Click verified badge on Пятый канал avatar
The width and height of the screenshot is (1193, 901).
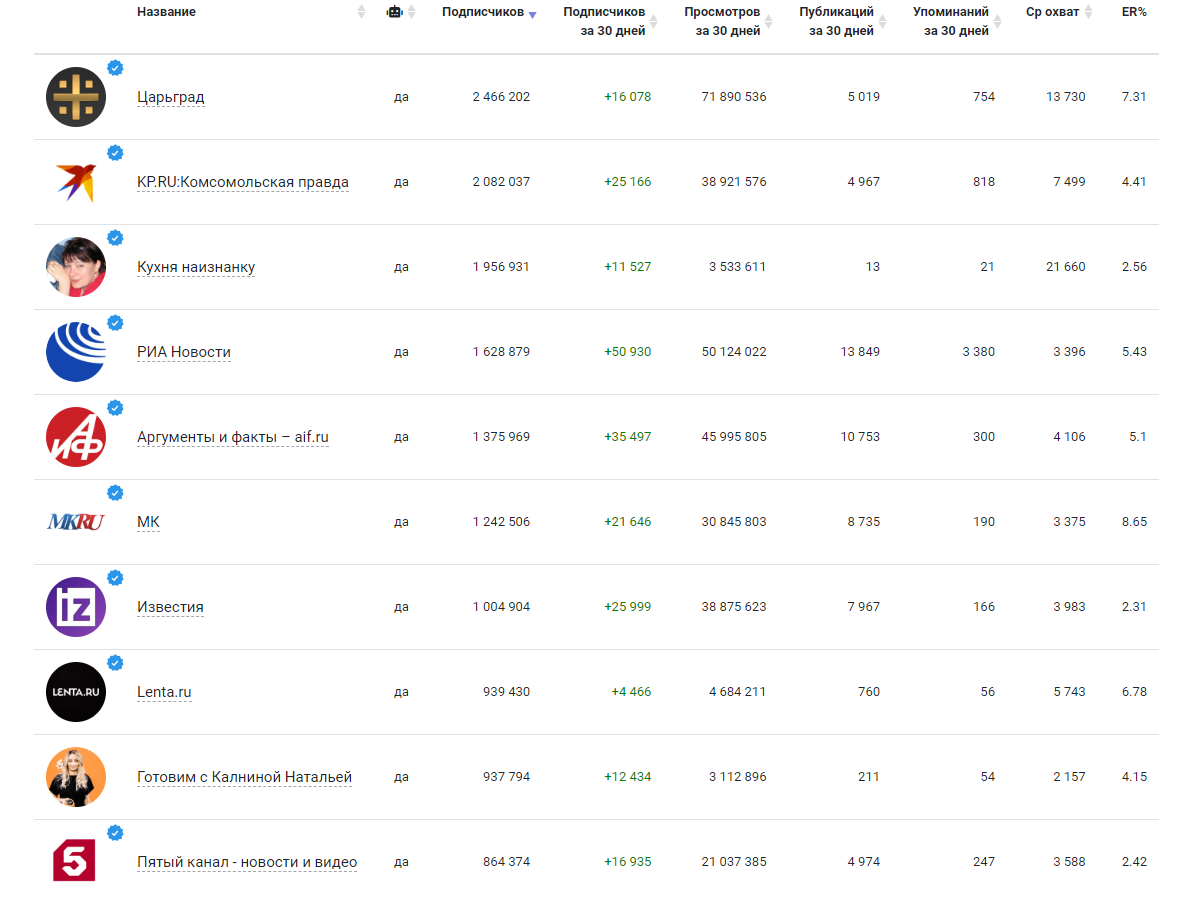[x=115, y=833]
